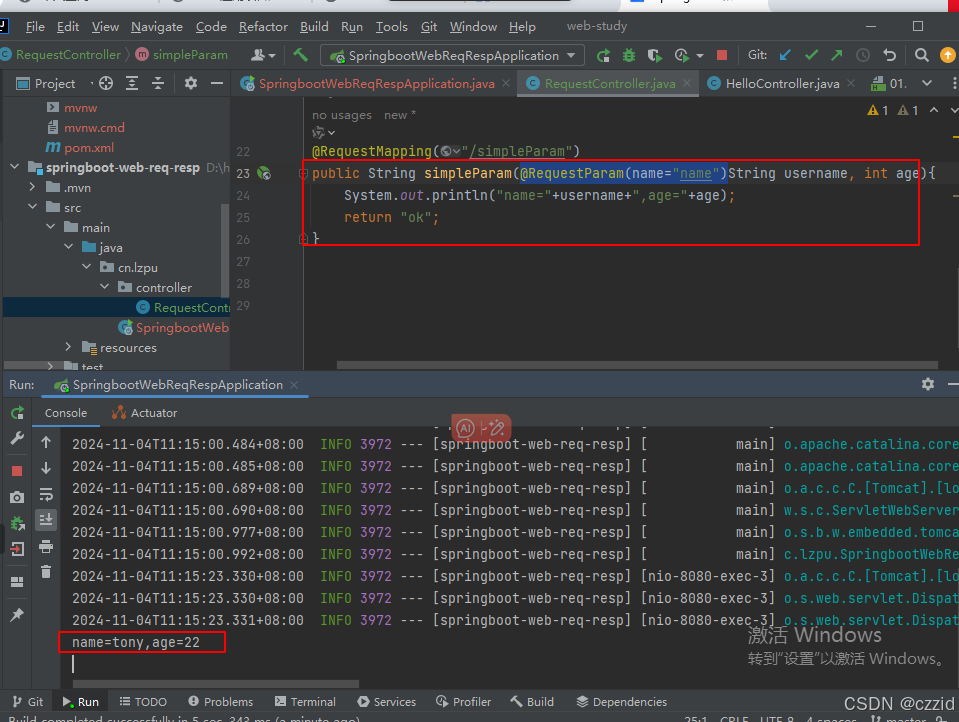Open Profiler tool window
This screenshot has height=722, width=959.
pos(463,702)
